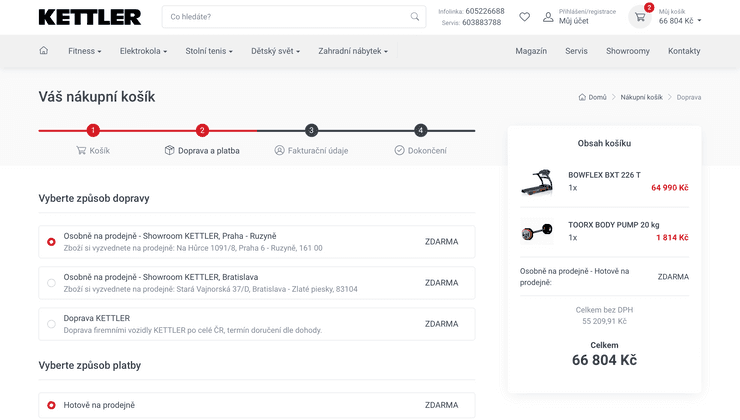Select pickup at Bratislava showroom
The image size is (740, 420).
pyautogui.click(x=52, y=283)
